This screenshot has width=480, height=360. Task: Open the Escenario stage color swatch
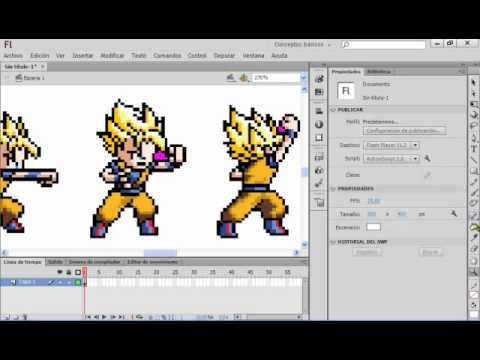pyautogui.click(x=373, y=227)
